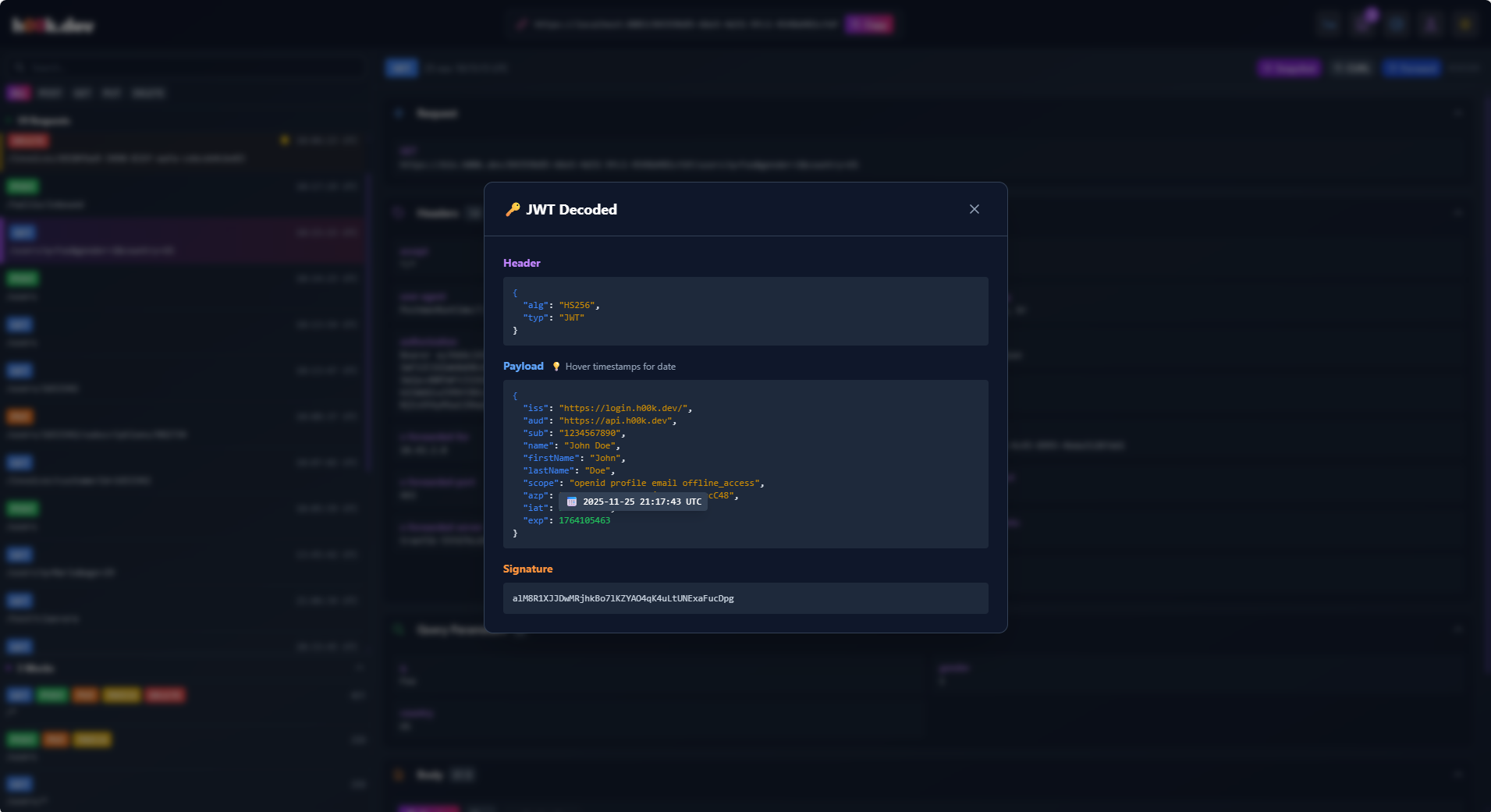Copy the webhook URL with the pink Copy button
The image size is (1491, 812).
point(868,24)
